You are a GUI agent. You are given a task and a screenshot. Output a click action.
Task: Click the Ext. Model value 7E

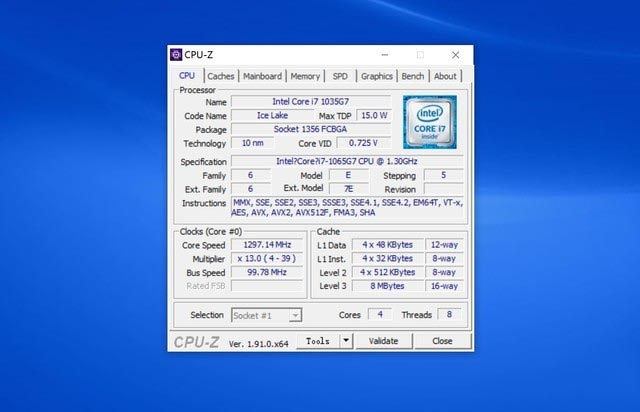pyautogui.click(x=348, y=189)
